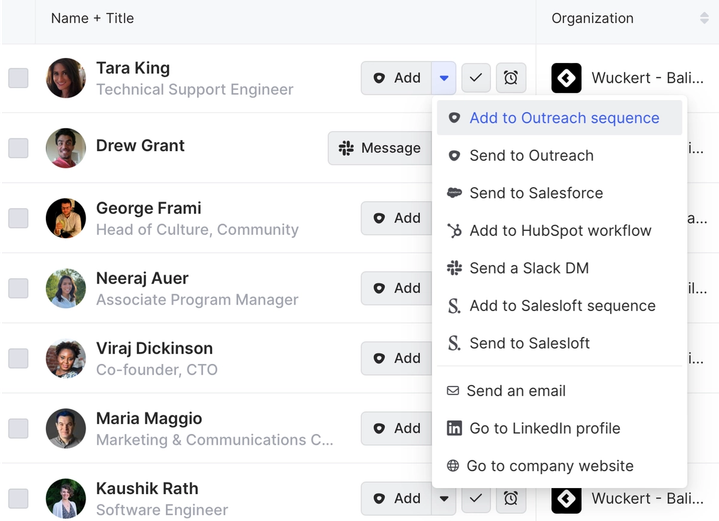Click the alarm clock icon for Tara King

coord(510,78)
